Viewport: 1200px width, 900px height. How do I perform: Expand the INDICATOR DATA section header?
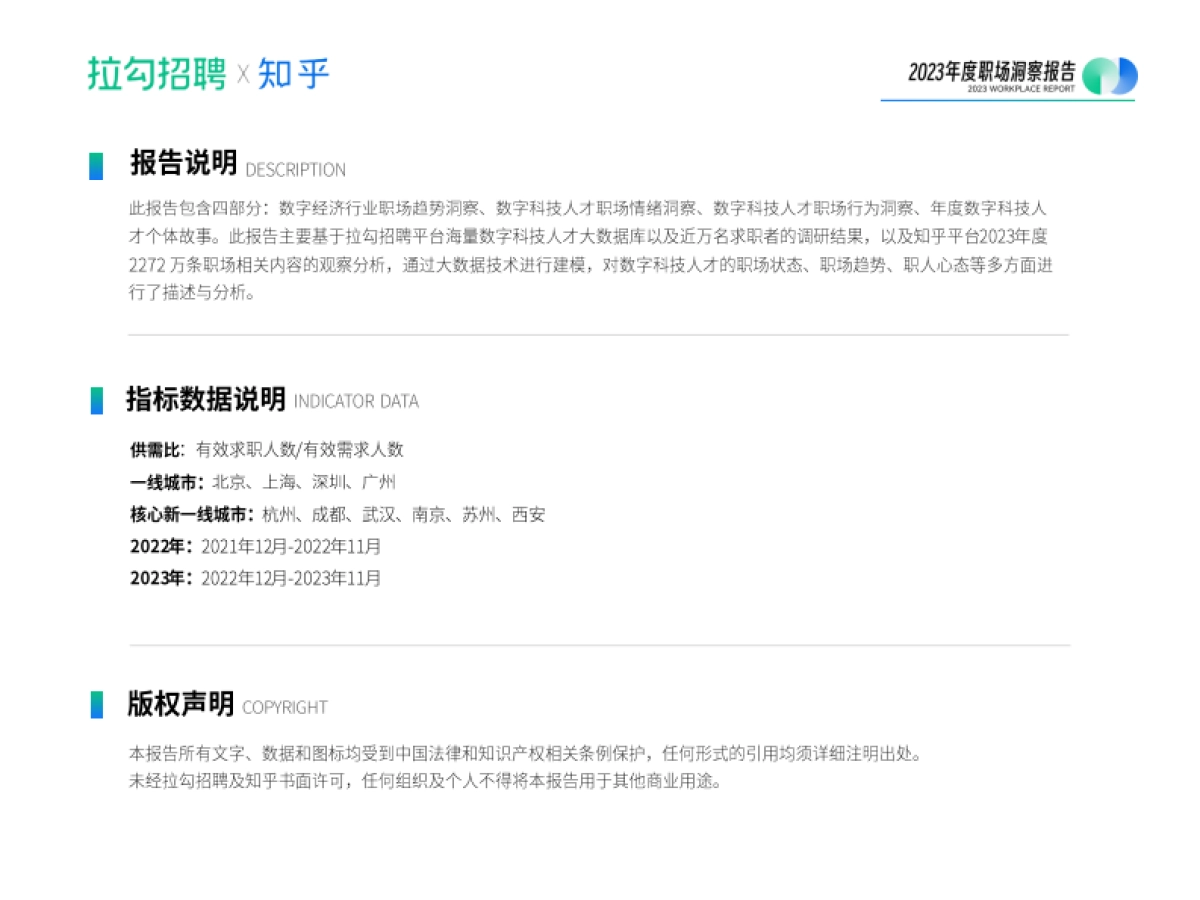(355, 402)
